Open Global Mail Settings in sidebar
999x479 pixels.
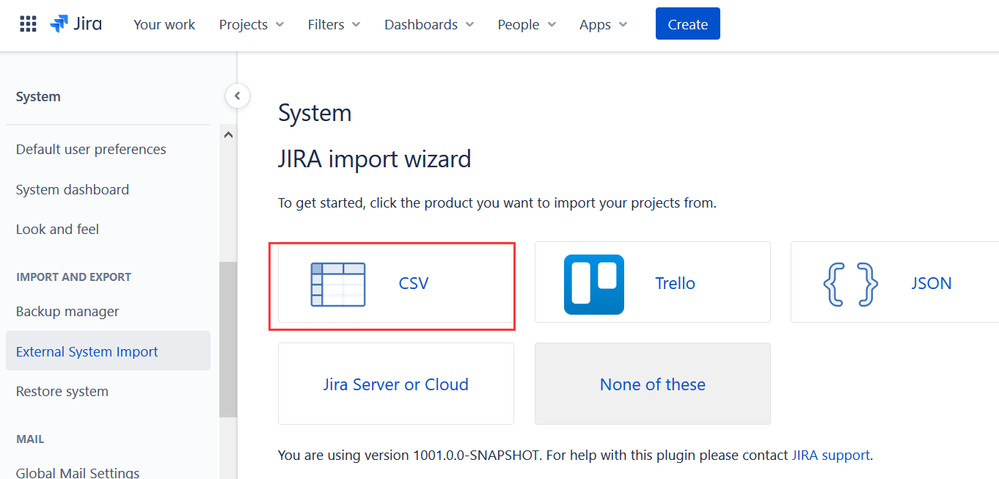click(78, 472)
